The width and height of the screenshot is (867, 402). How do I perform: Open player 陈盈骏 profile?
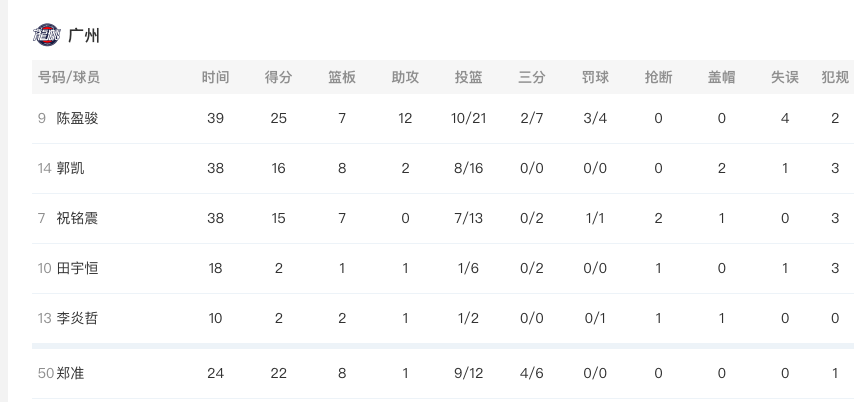tap(77, 118)
